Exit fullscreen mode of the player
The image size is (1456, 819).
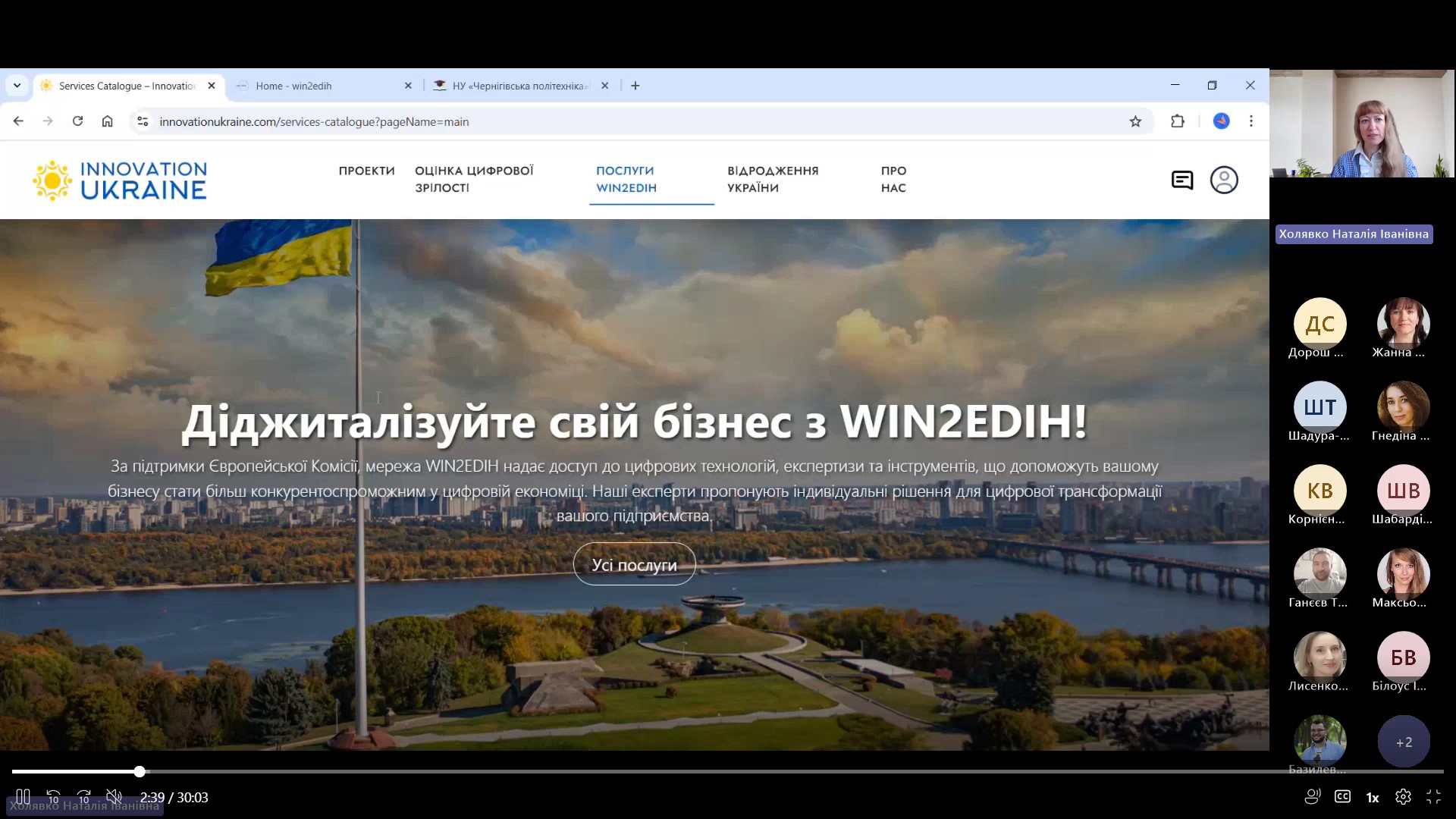click(x=1433, y=797)
